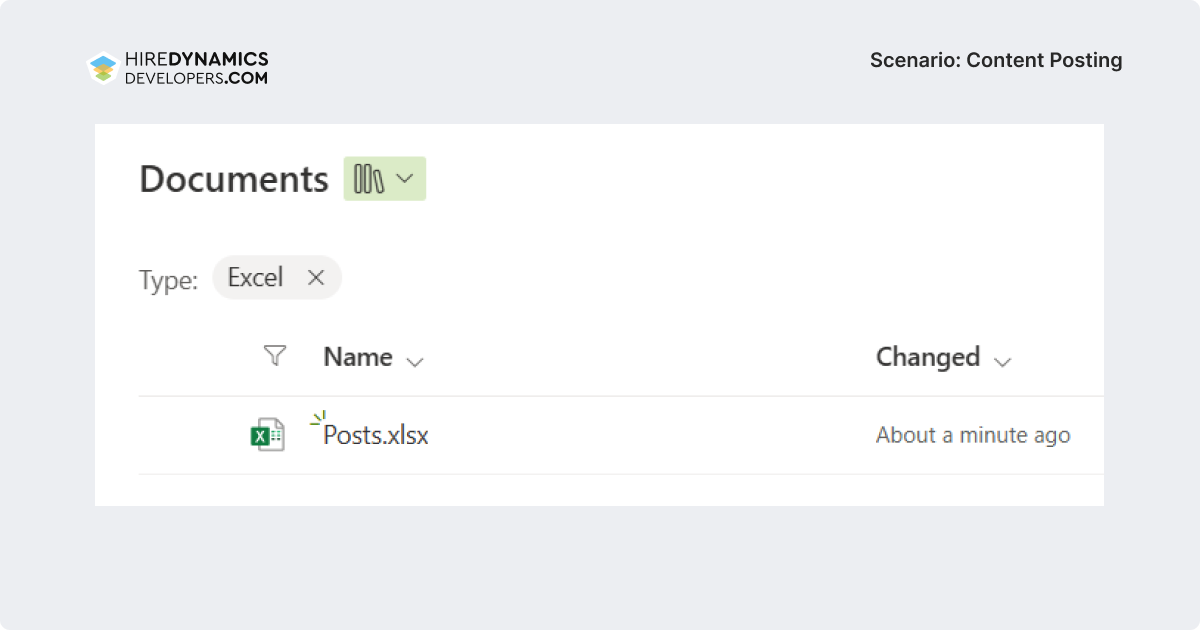Click the Excel filter chip label
Screen dimensions: 1200x630
(x=255, y=277)
